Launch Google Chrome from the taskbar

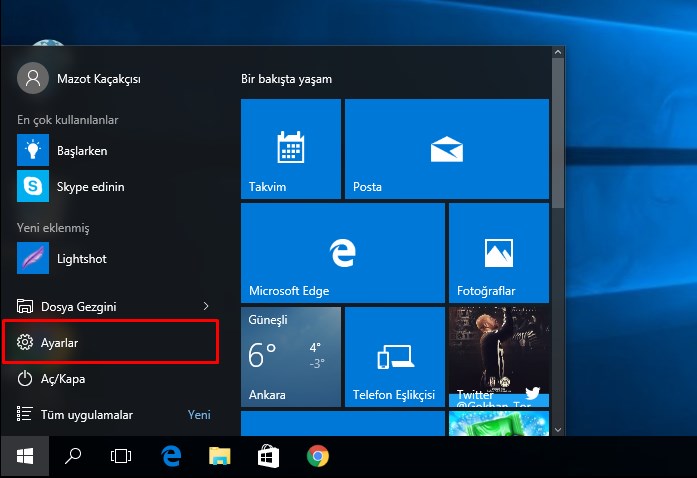click(318, 457)
